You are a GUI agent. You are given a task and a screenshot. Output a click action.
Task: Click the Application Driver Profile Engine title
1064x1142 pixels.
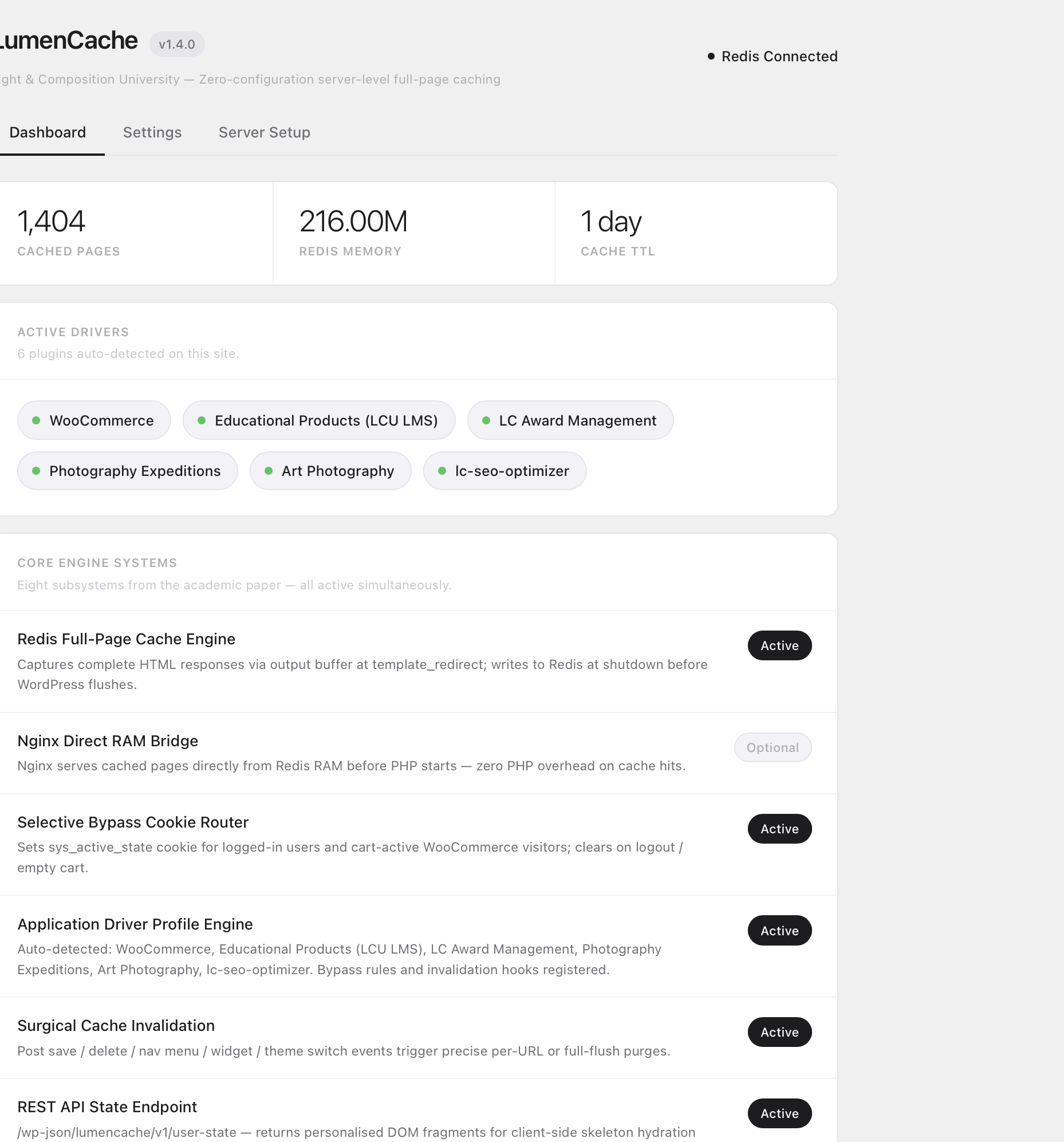(135, 924)
